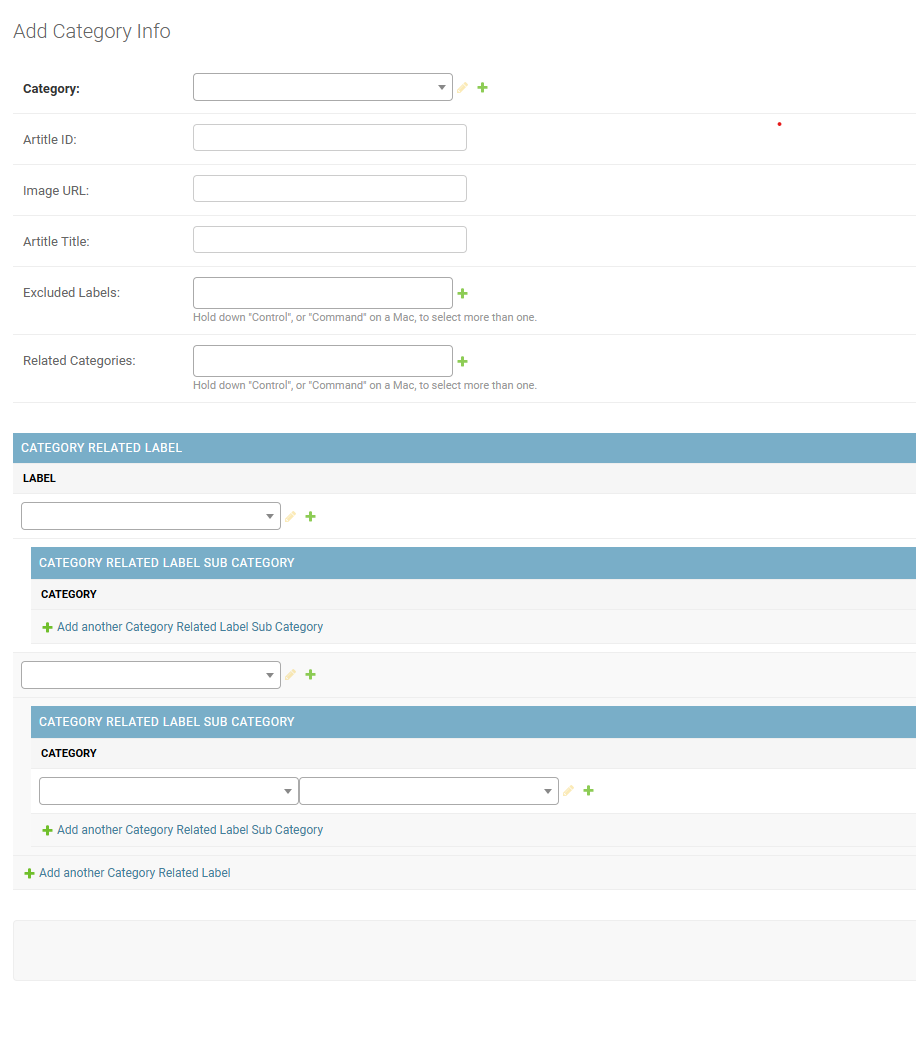Open the Category dropdown
This screenshot has width=916, height=1053.
tap(322, 87)
